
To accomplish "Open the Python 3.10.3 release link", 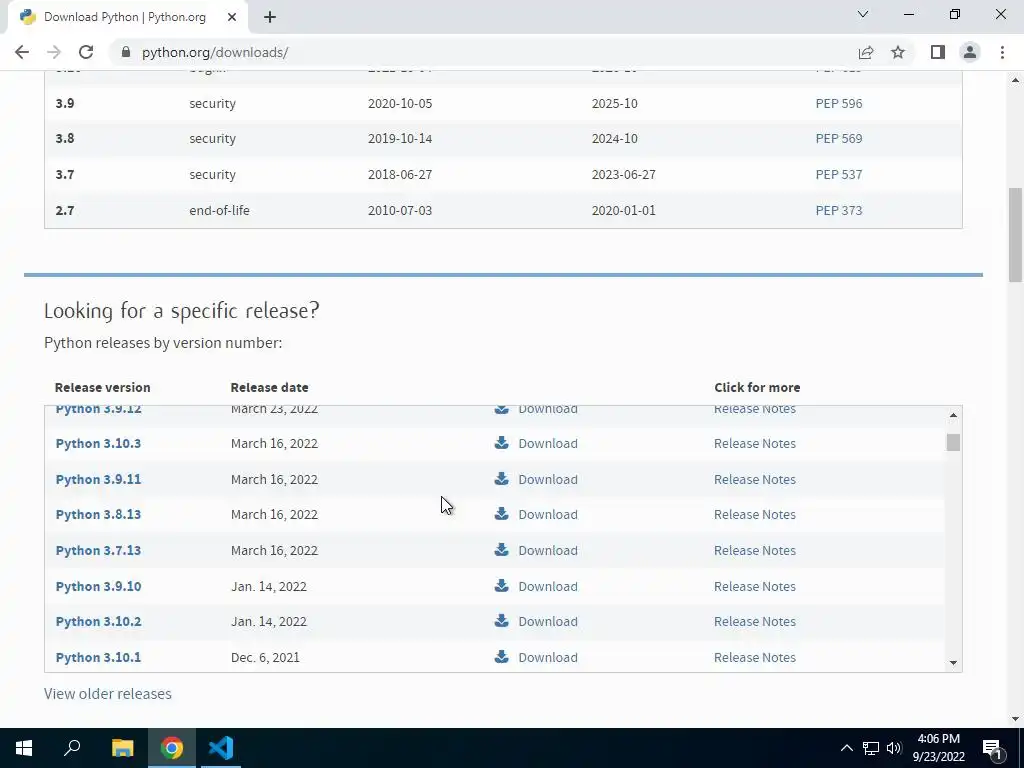I will coord(98,443).
